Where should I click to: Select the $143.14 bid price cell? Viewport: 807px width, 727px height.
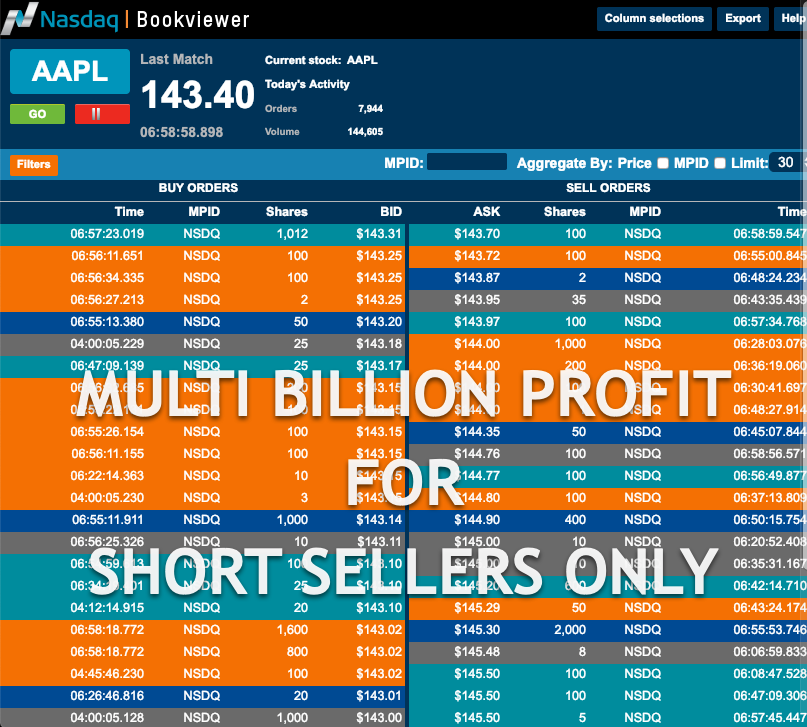378,520
